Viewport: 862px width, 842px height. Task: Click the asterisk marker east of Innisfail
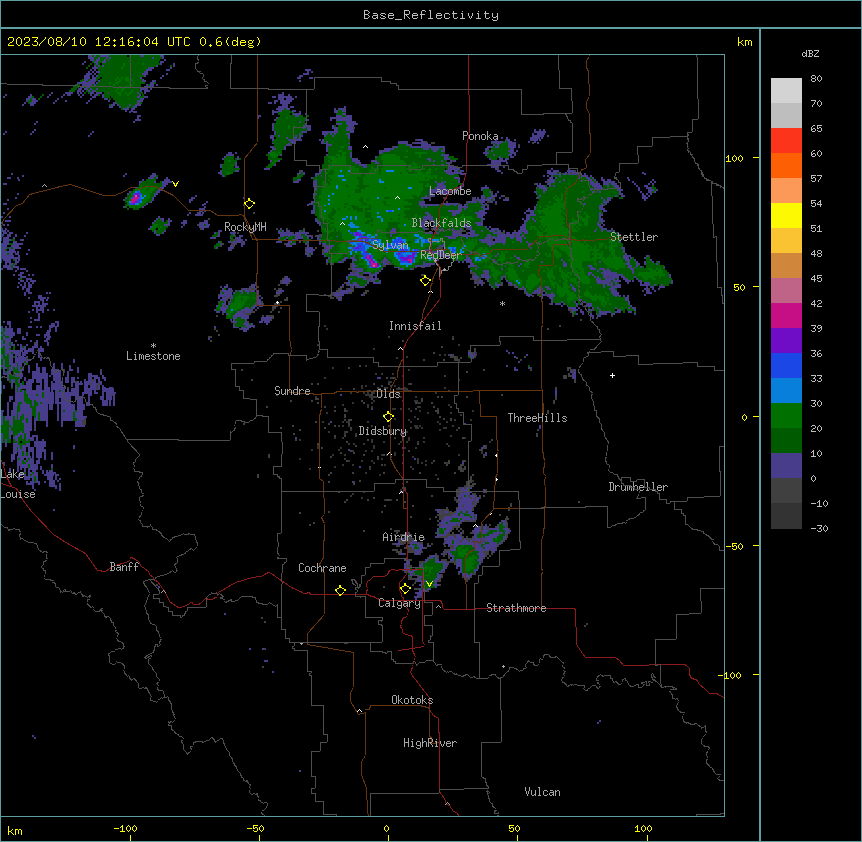tap(502, 303)
